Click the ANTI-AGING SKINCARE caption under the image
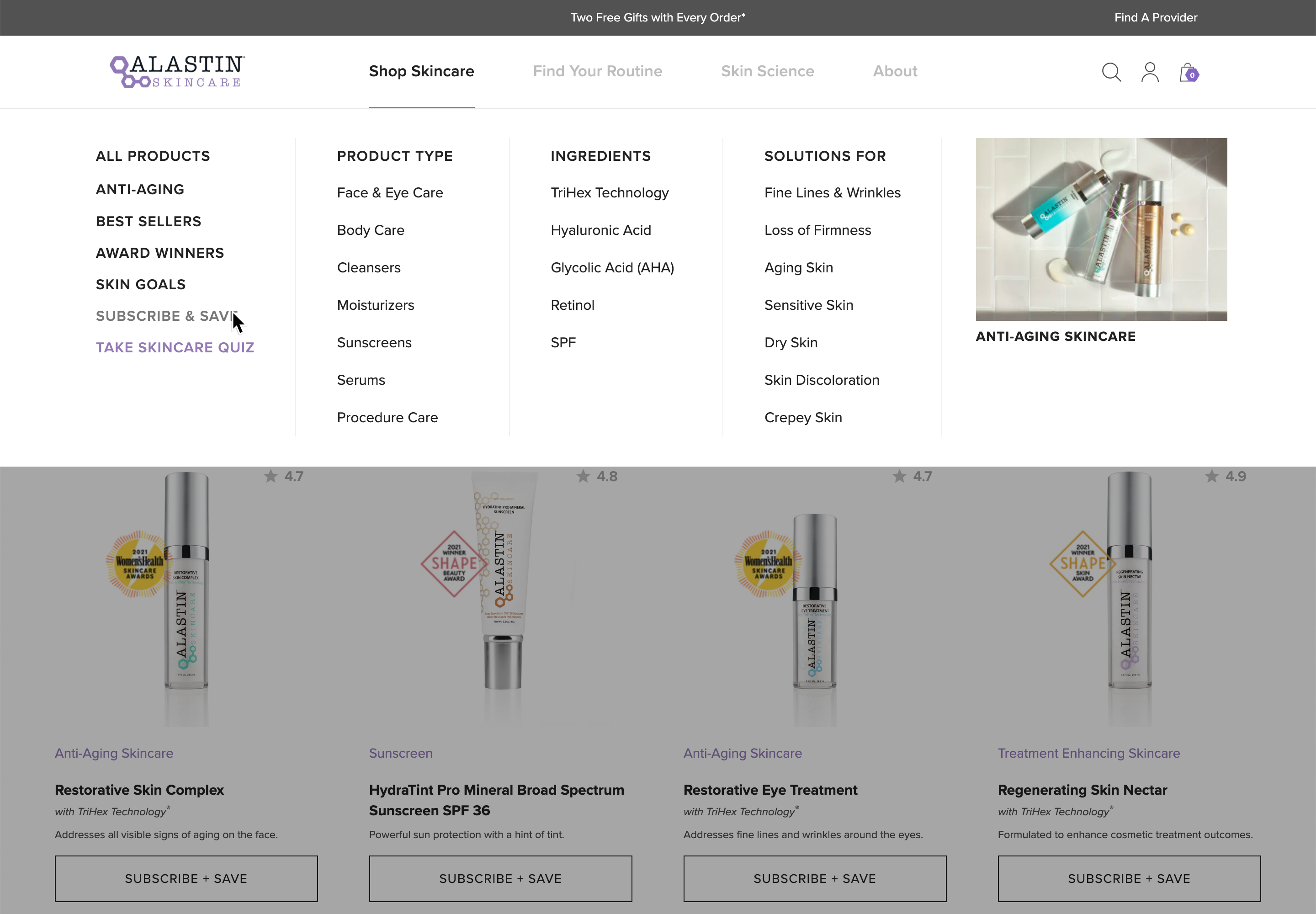 tap(1056, 337)
